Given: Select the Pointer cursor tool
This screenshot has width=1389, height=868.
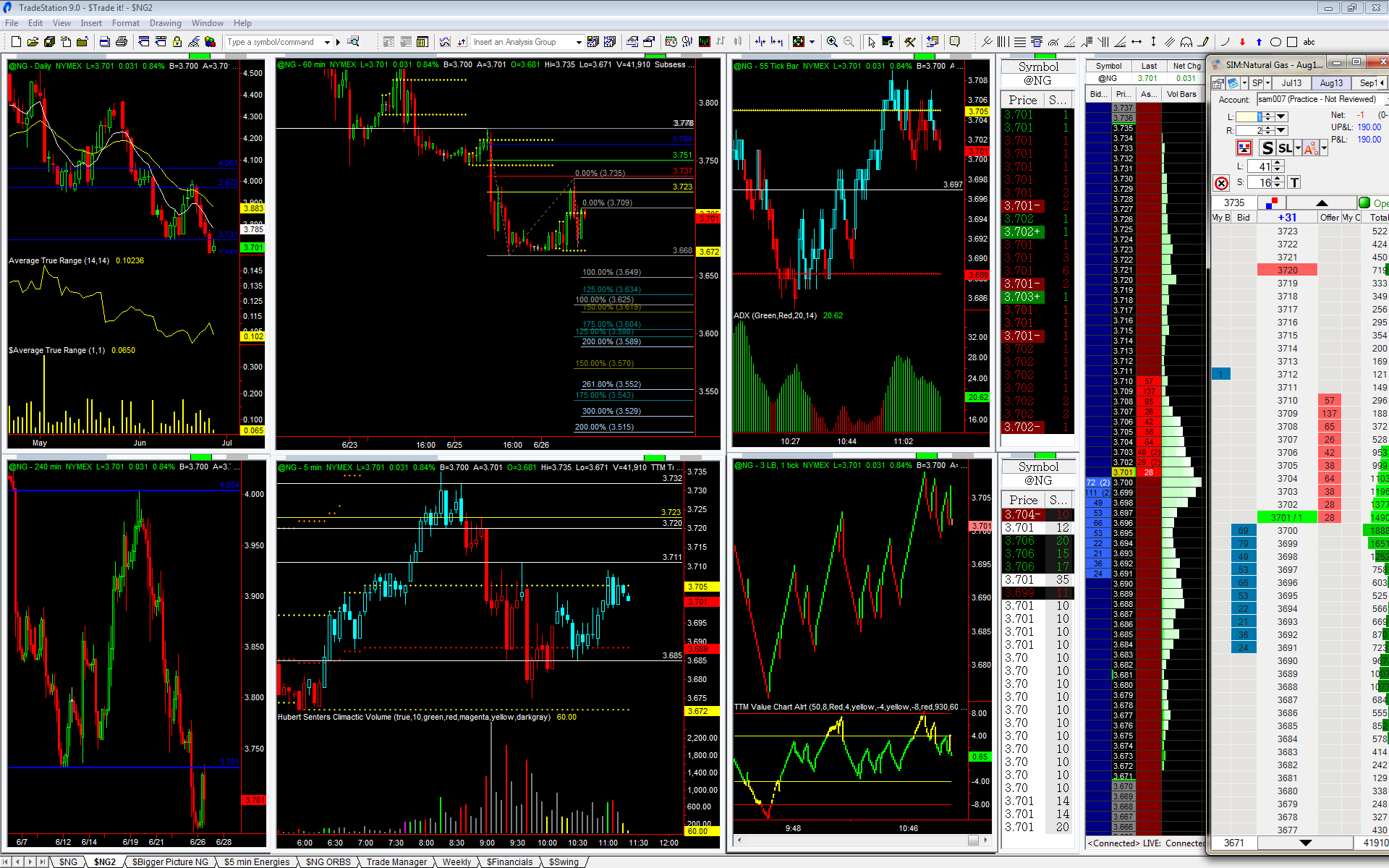Looking at the screenshot, I should pos(871,42).
